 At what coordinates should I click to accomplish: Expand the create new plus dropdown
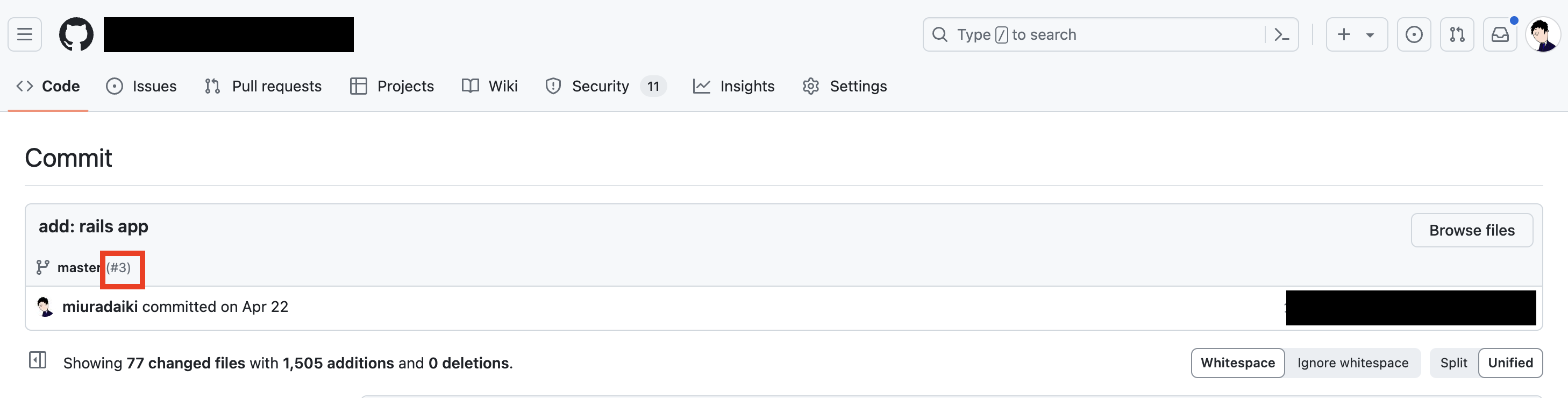(1356, 34)
